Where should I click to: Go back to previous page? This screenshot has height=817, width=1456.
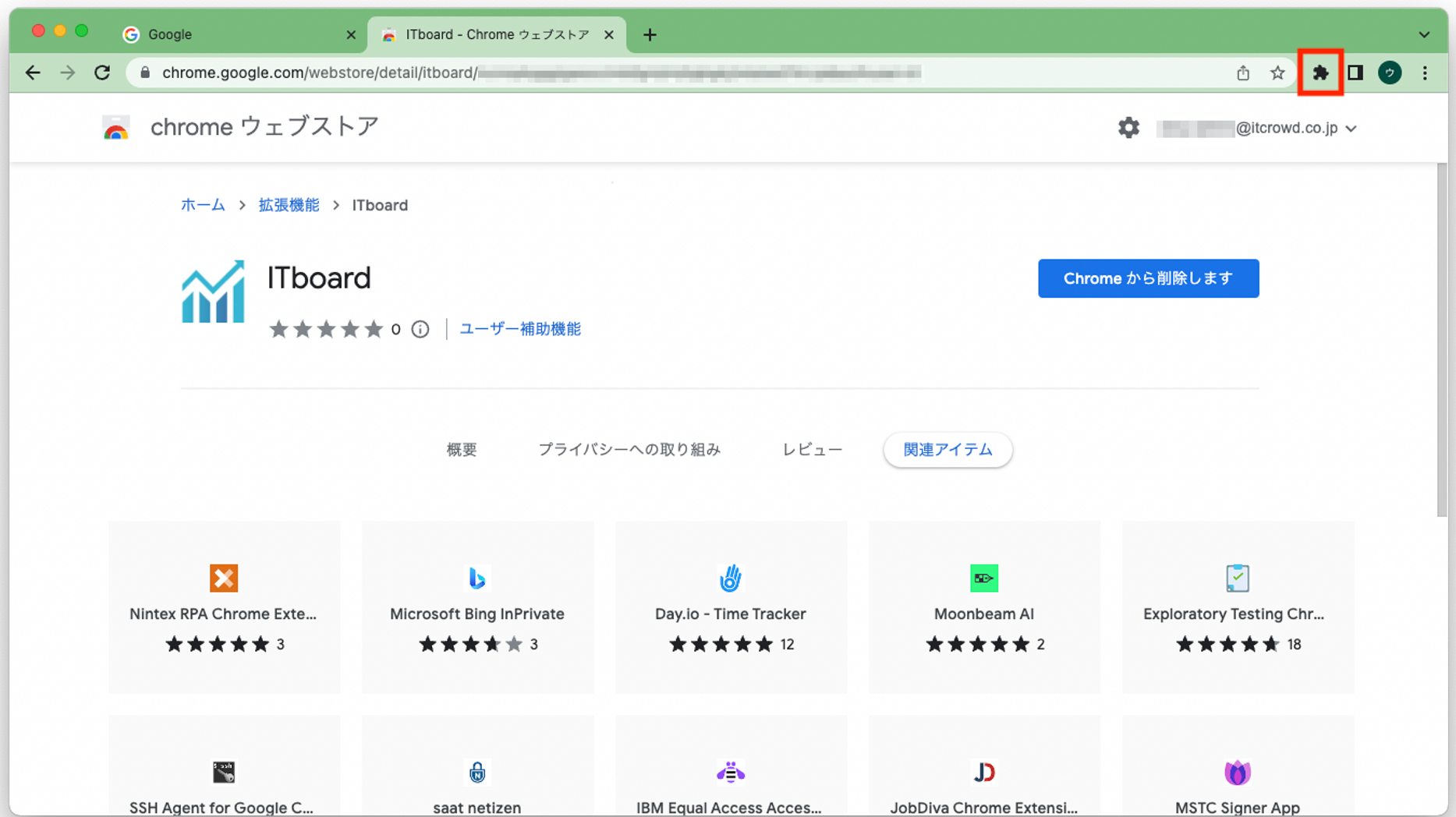[x=33, y=73]
